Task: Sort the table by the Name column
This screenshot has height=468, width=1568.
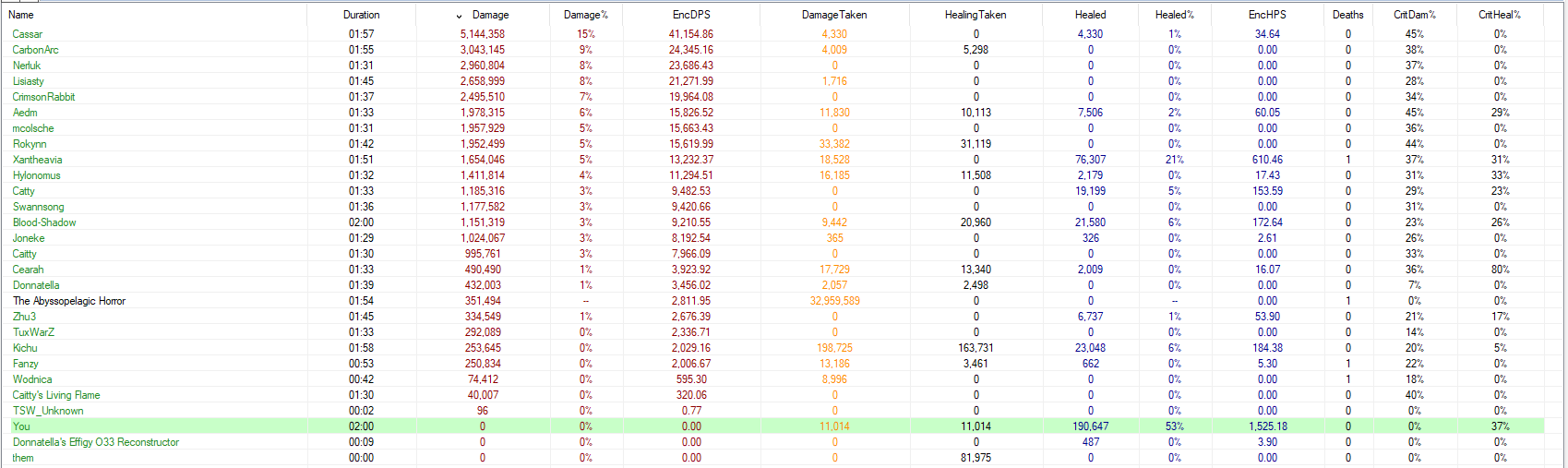Action: pyautogui.click(x=21, y=15)
